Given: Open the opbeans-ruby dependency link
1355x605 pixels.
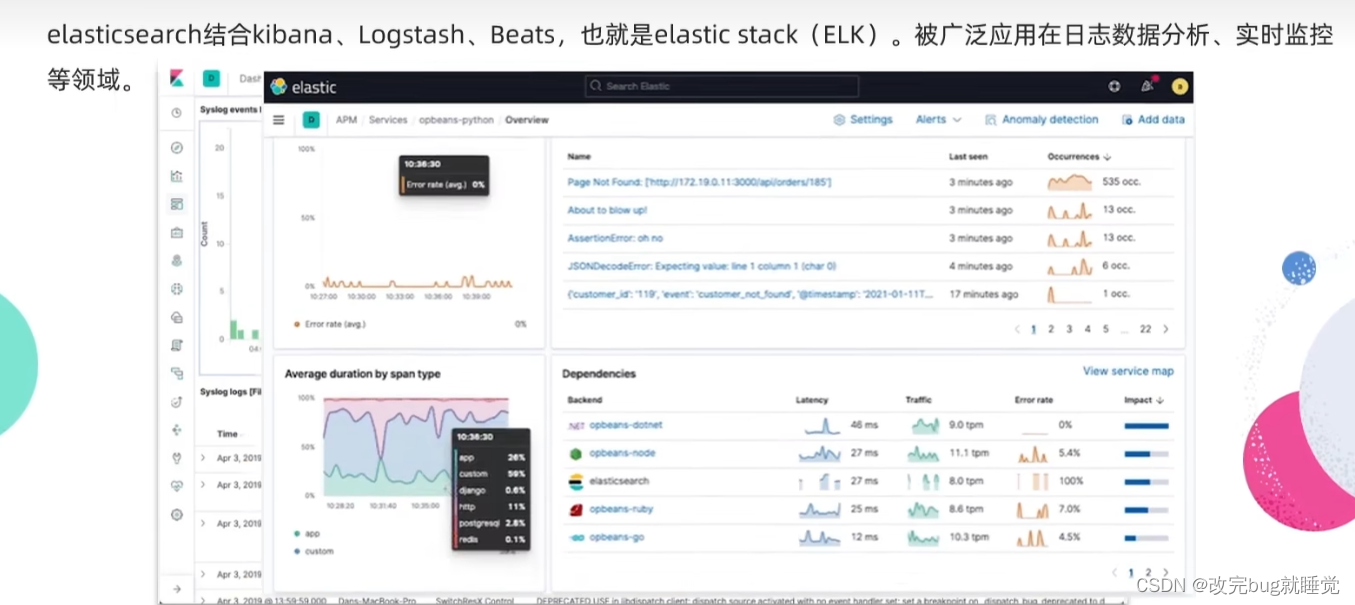Looking at the screenshot, I should coord(621,509).
